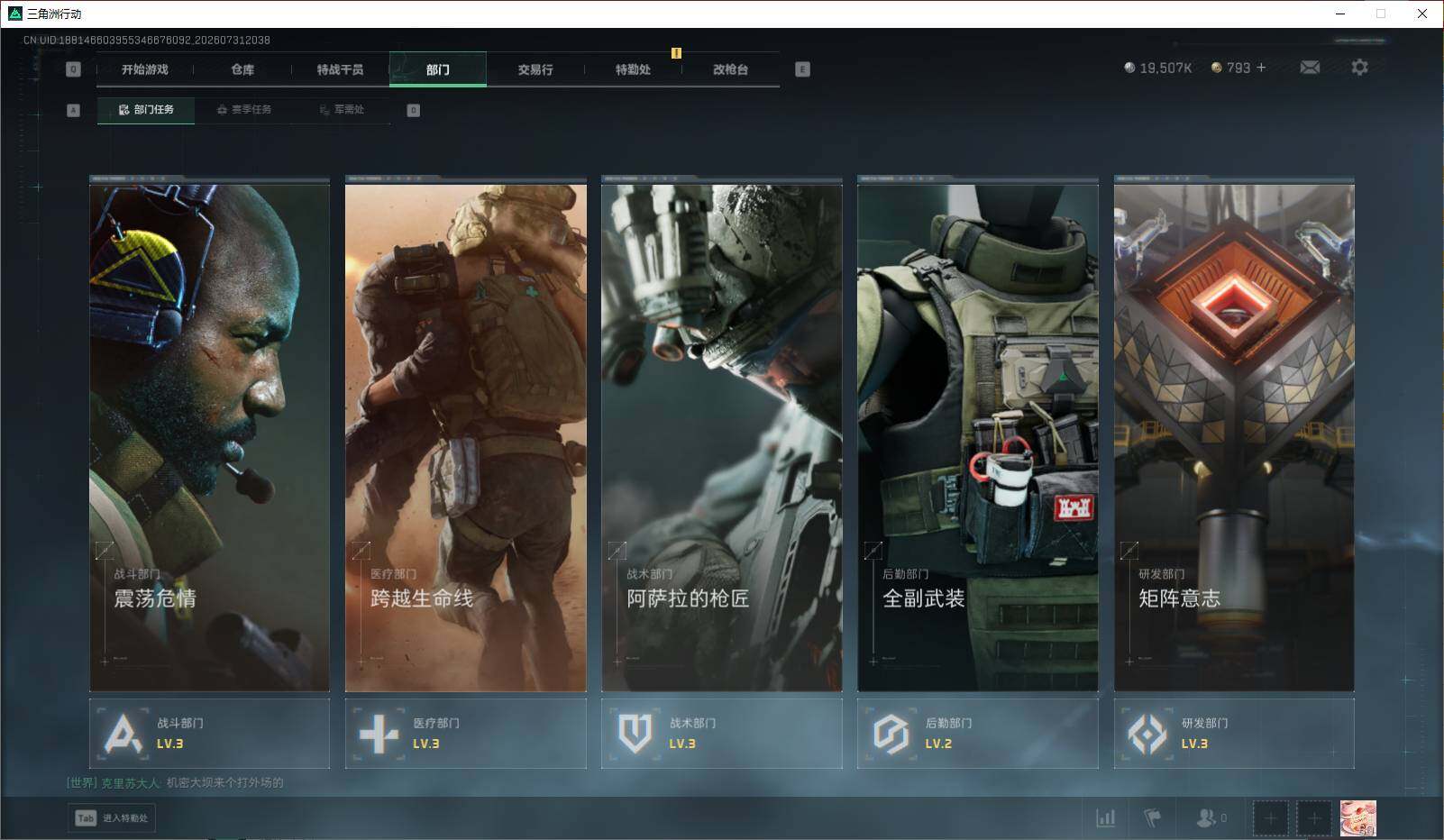Click the E next-tab key icon
This screenshot has height=840, width=1444.
[803, 69]
